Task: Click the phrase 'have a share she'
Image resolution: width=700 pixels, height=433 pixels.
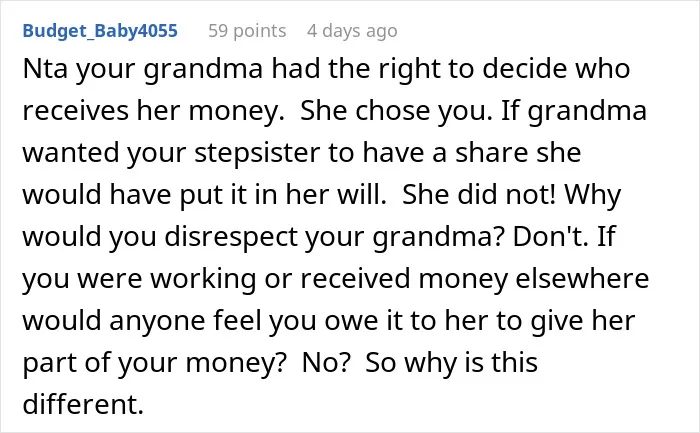Action: point(471,153)
